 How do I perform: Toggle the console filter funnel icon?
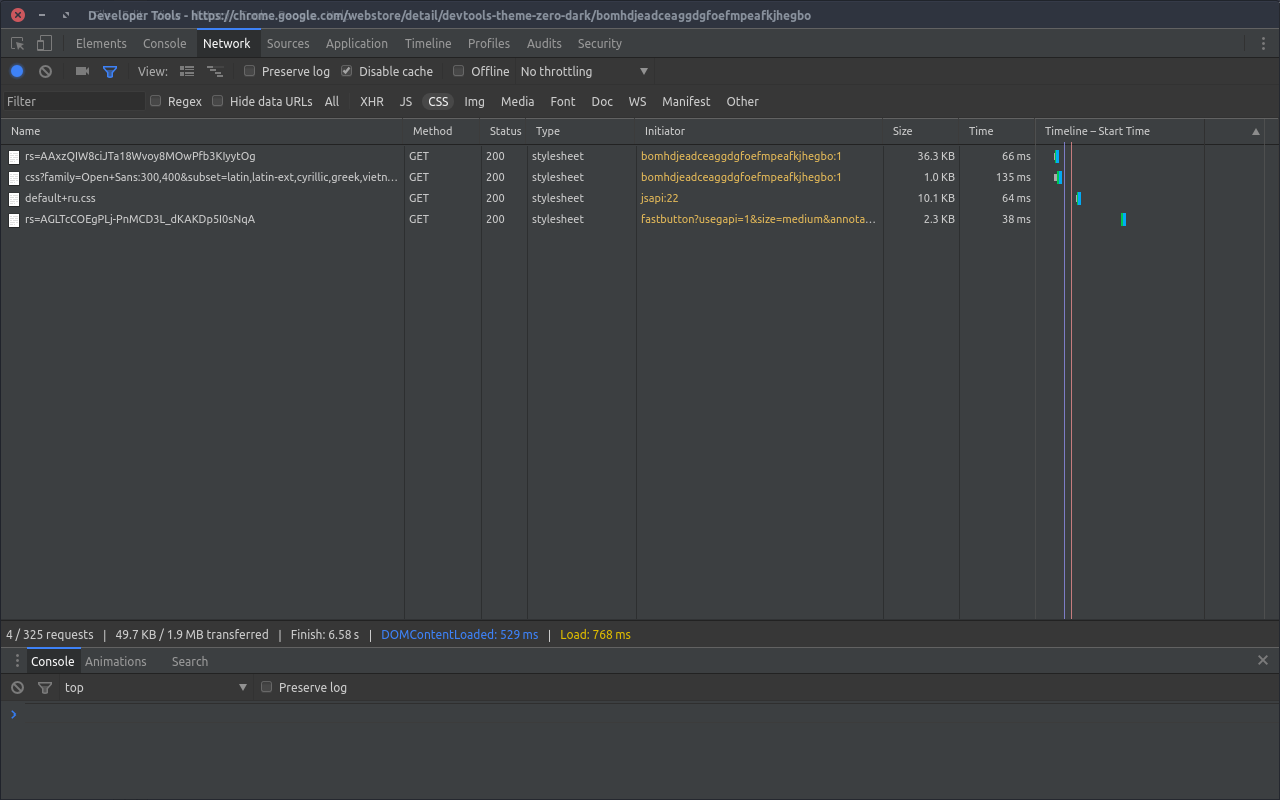pos(44,687)
